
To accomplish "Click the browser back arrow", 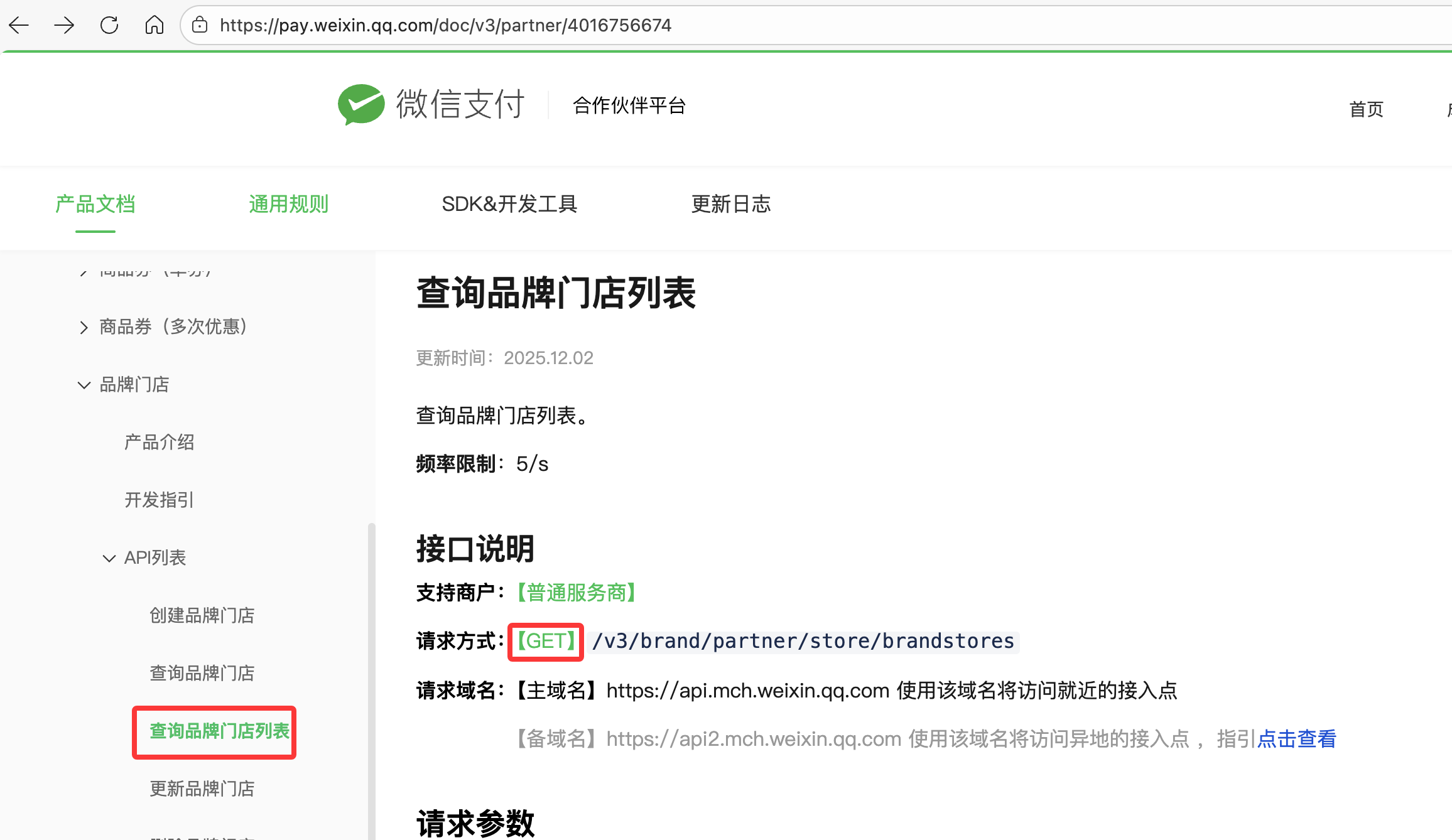I will 19,25.
